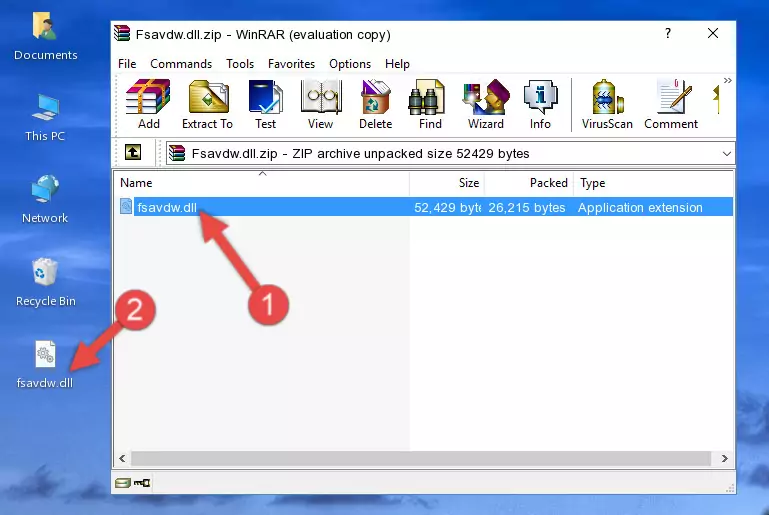Select the Recycle Bin desktop icon

(x=45, y=283)
